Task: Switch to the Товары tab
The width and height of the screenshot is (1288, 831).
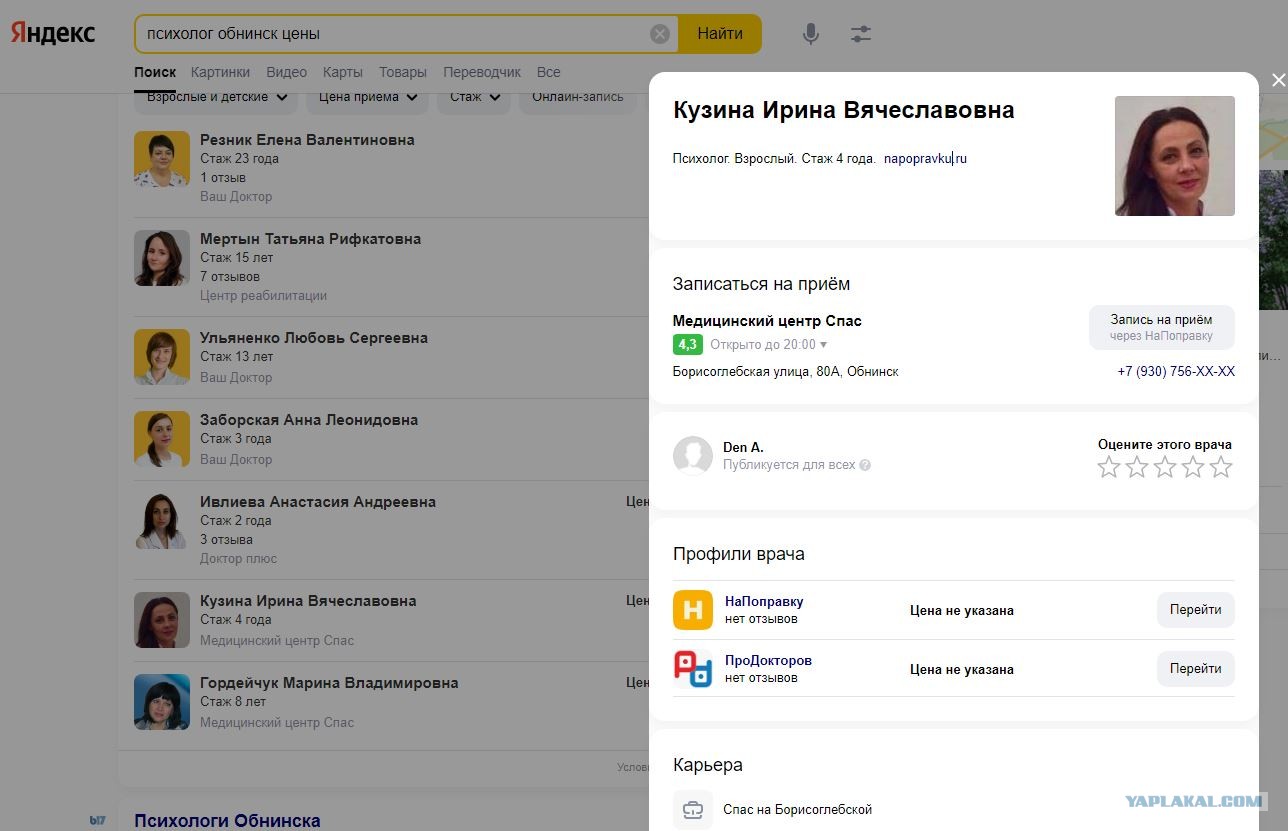Action: 403,72
